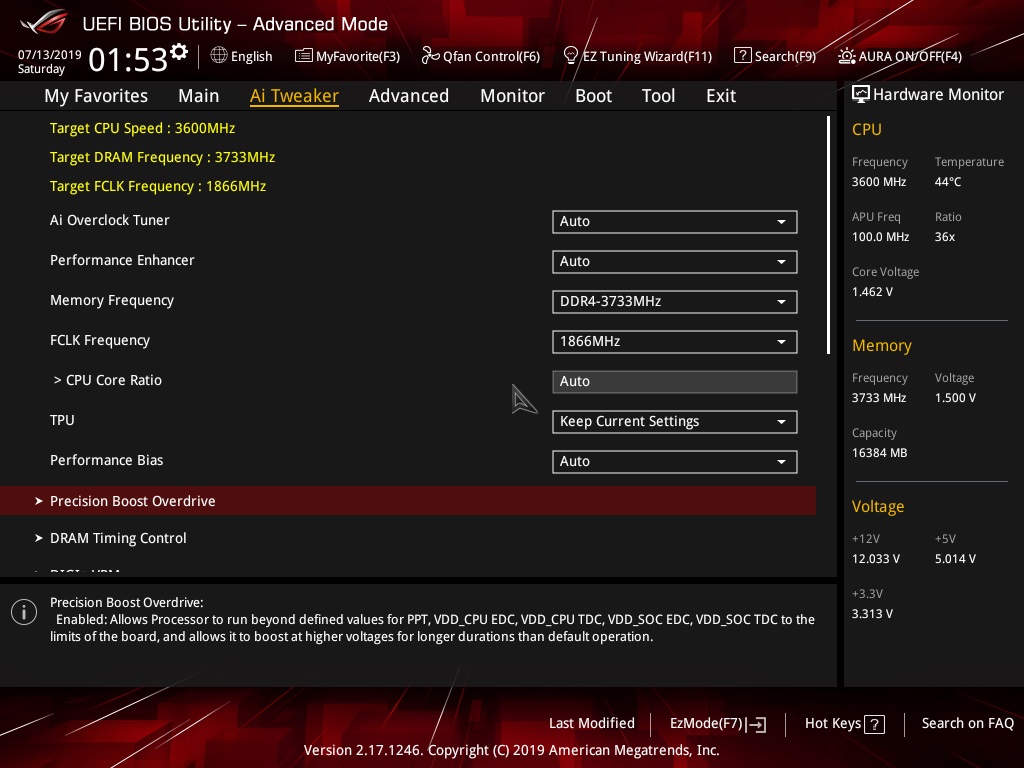1024x768 pixels.
Task: Open MyFavorite(F3) menu
Action: click(x=347, y=56)
